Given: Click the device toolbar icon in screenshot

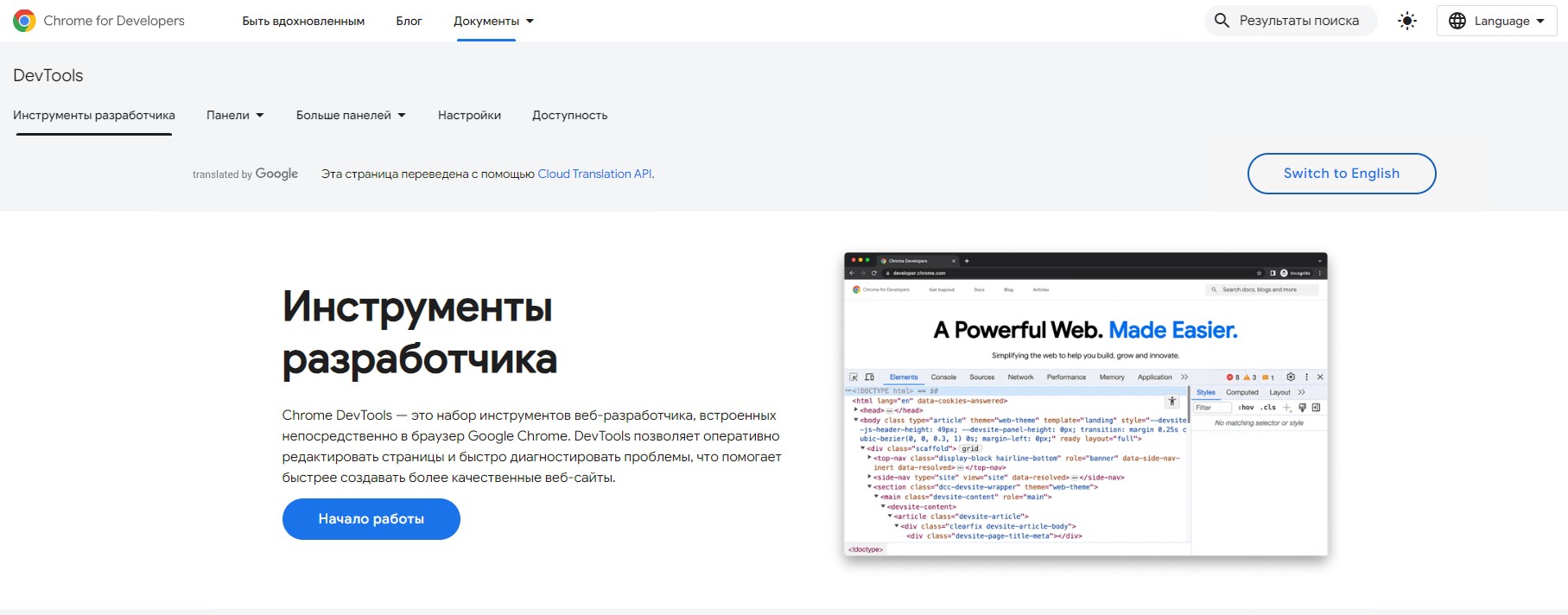Looking at the screenshot, I should [870, 377].
